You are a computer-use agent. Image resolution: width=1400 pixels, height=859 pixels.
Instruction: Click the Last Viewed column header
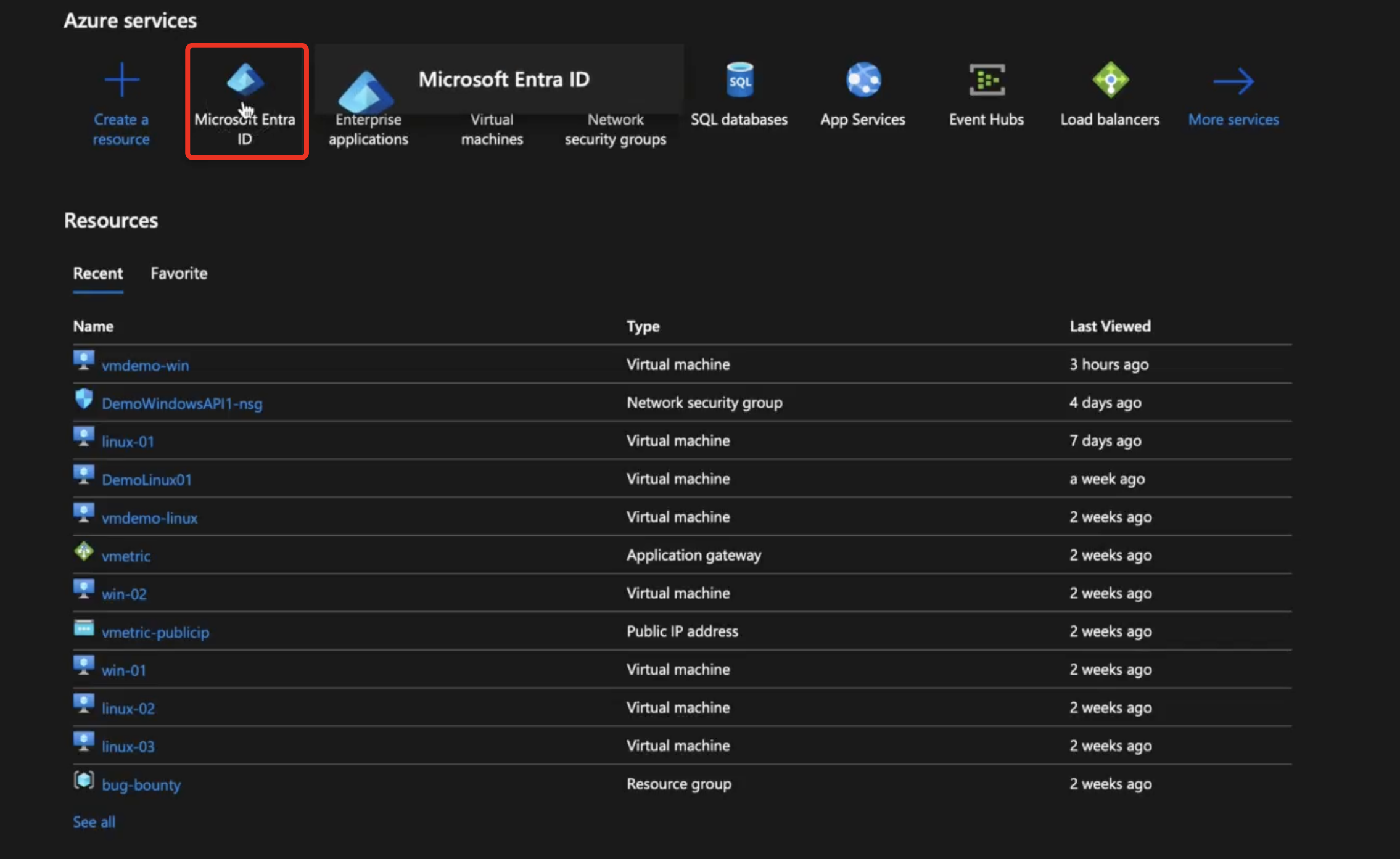1110,326
